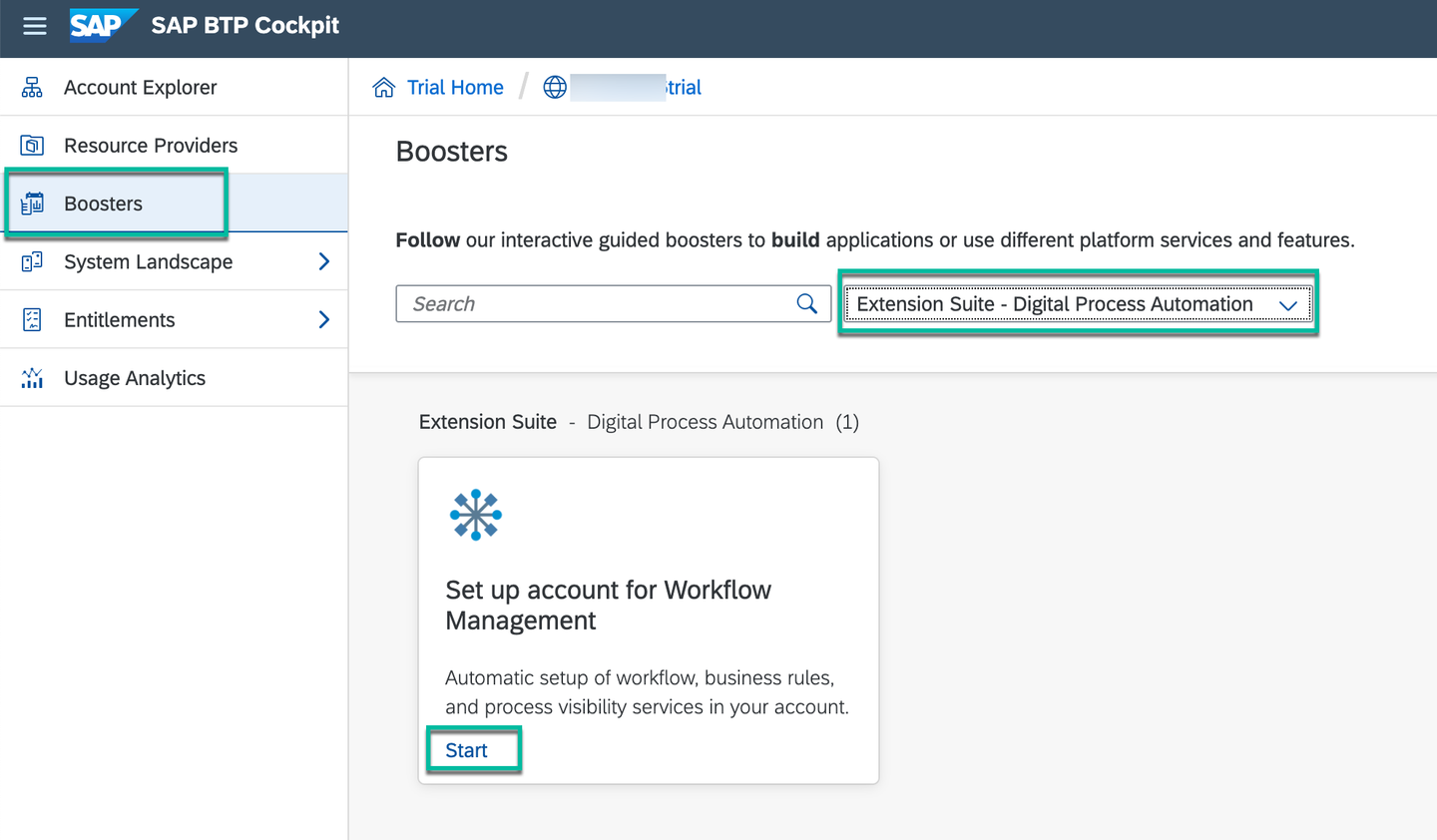The width and height of the screenshot is (1437, 840).
Task: Click the Extension Suite section heading
Action: click(x=639, y=422)
